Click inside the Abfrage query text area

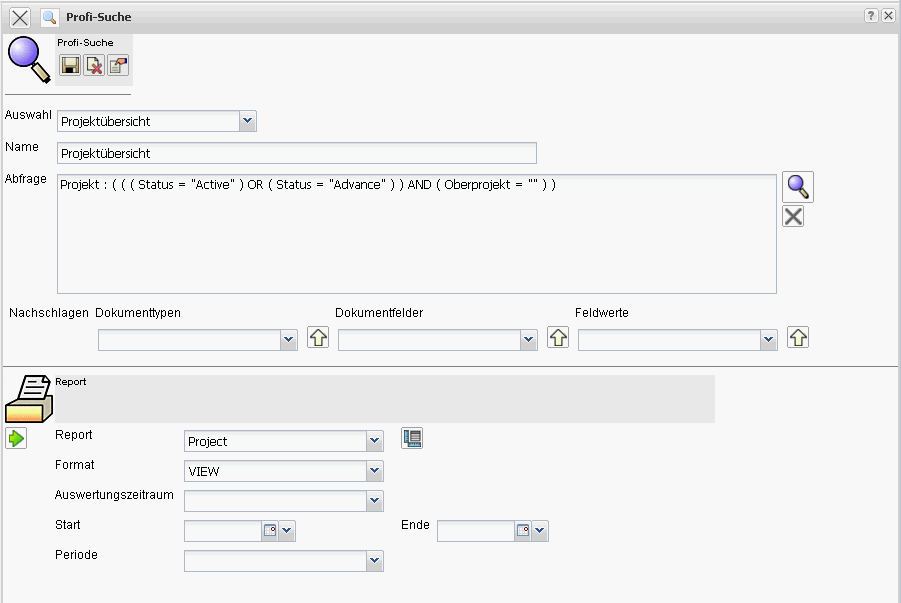coord(416,240)
